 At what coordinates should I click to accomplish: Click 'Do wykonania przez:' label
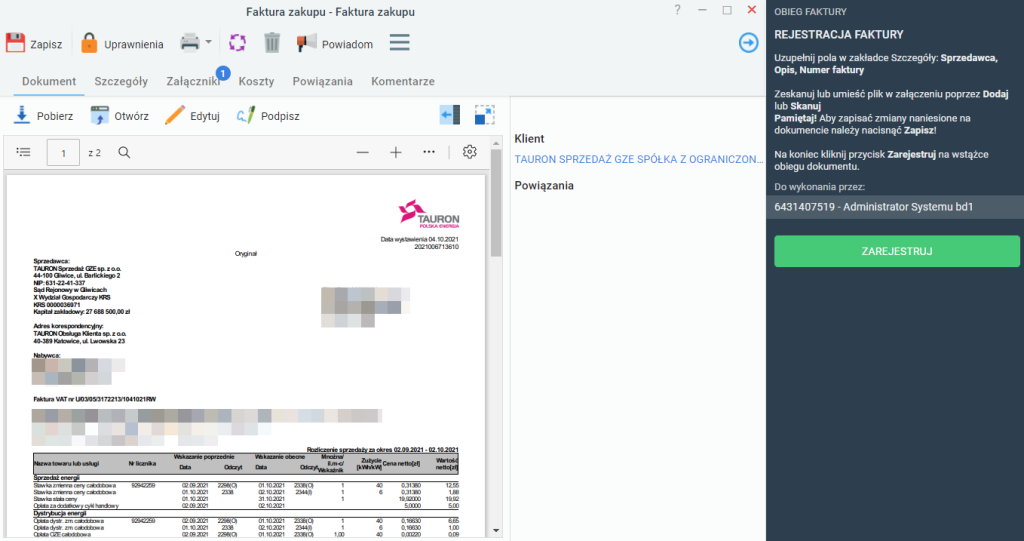coord(820,187)
